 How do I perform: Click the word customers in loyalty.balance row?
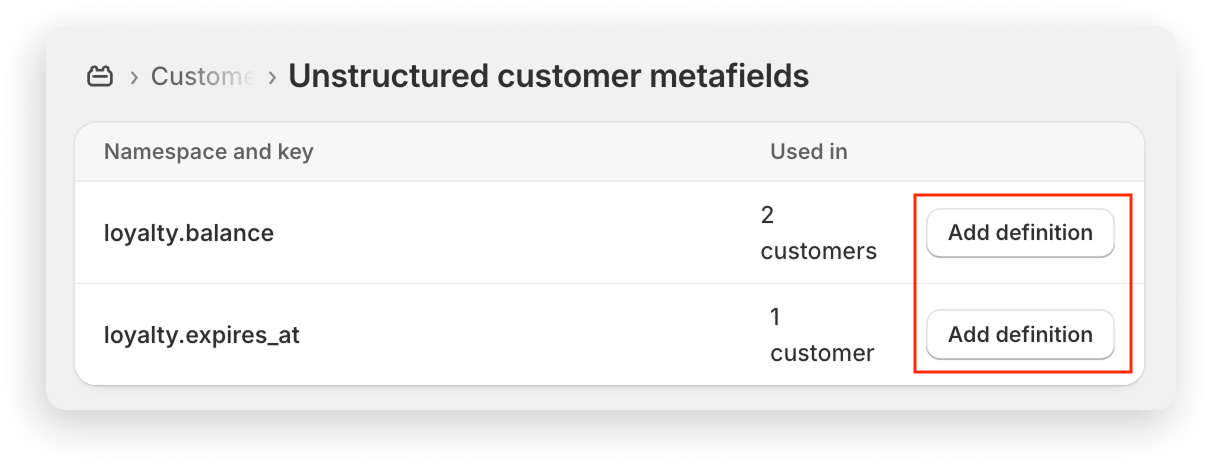coord(818,251)
